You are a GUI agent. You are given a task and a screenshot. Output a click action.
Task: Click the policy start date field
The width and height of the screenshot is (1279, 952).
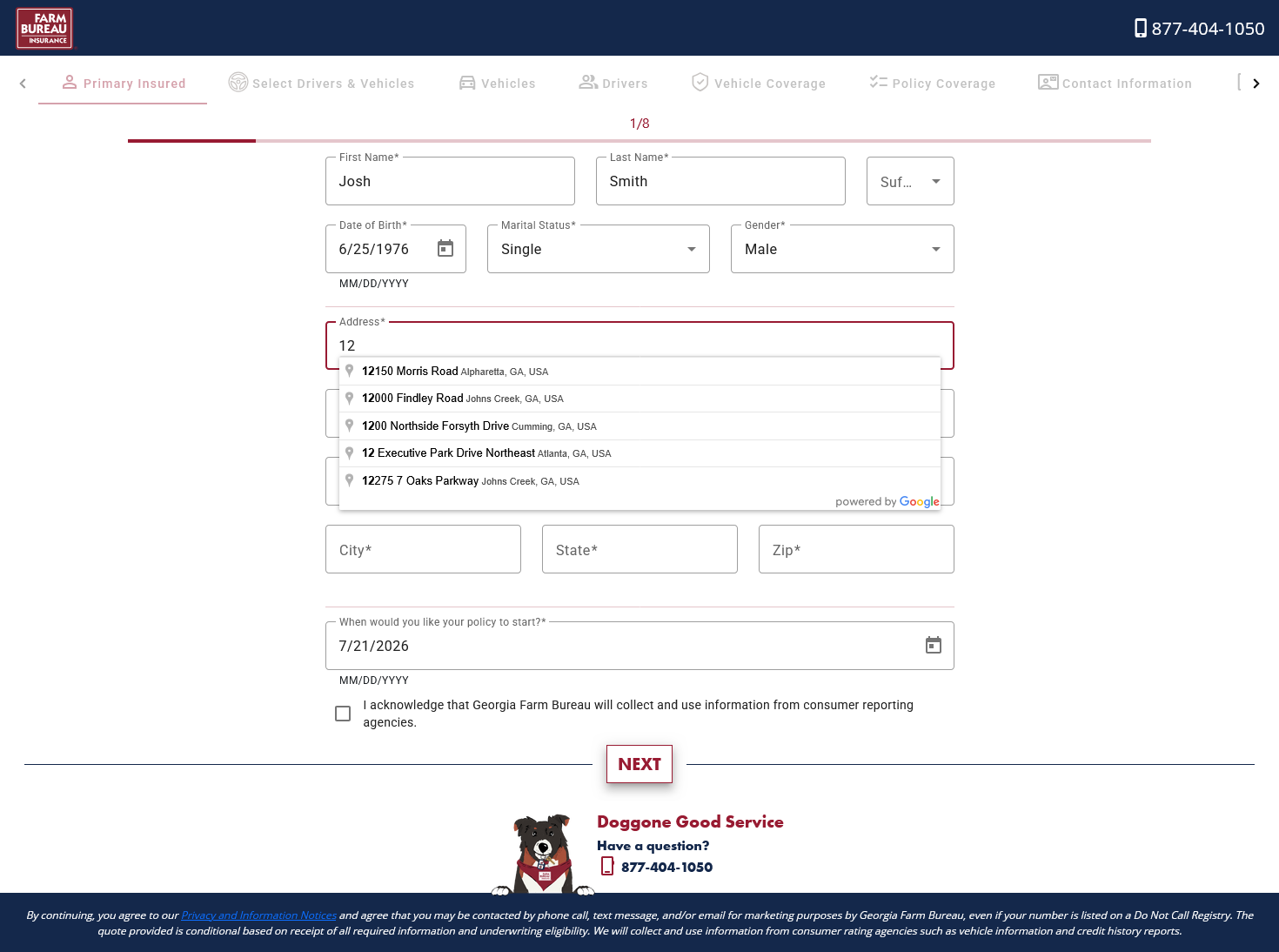[x=639, y=646]
